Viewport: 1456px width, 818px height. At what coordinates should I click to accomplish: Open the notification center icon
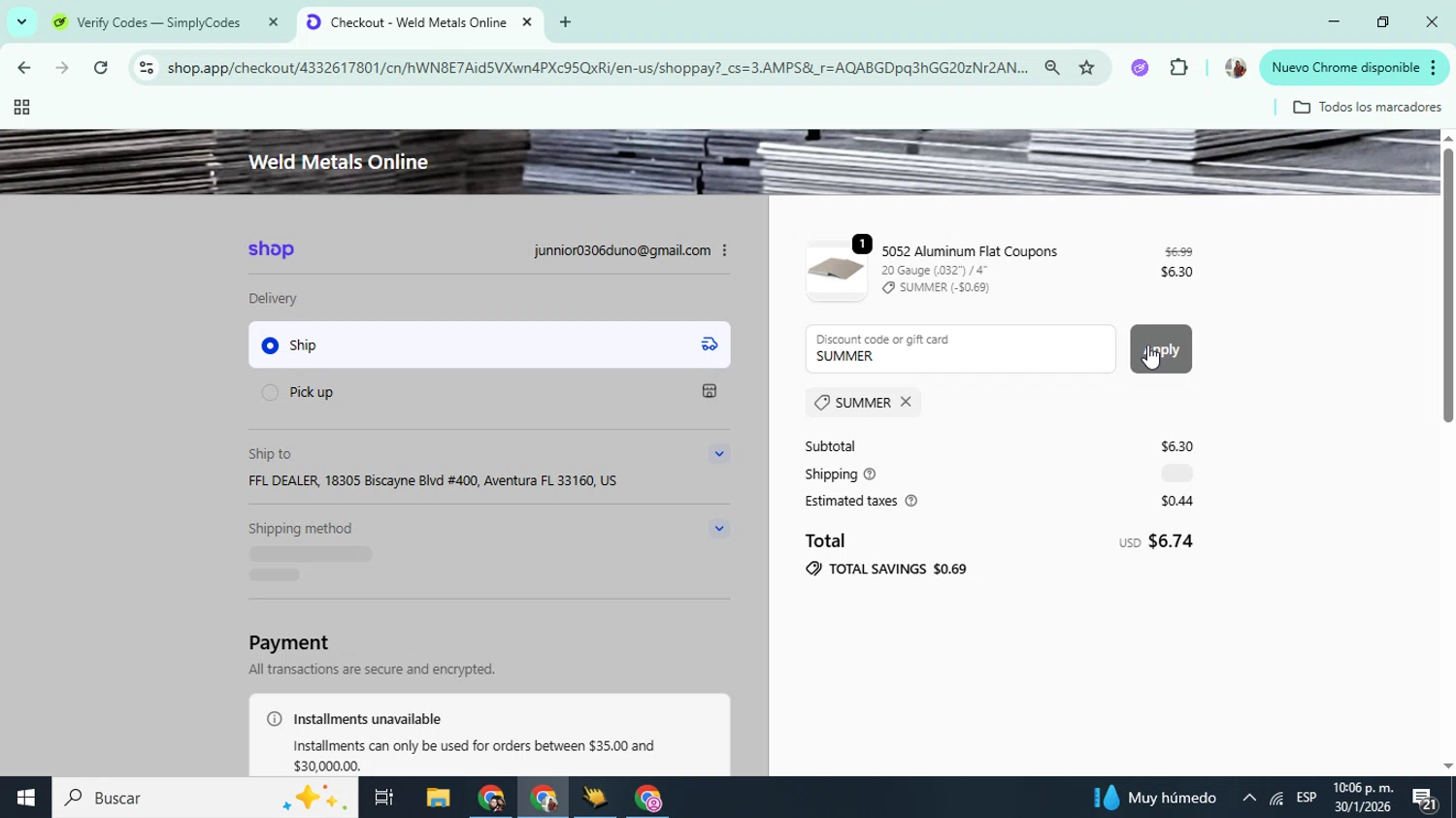(1425, 798)
